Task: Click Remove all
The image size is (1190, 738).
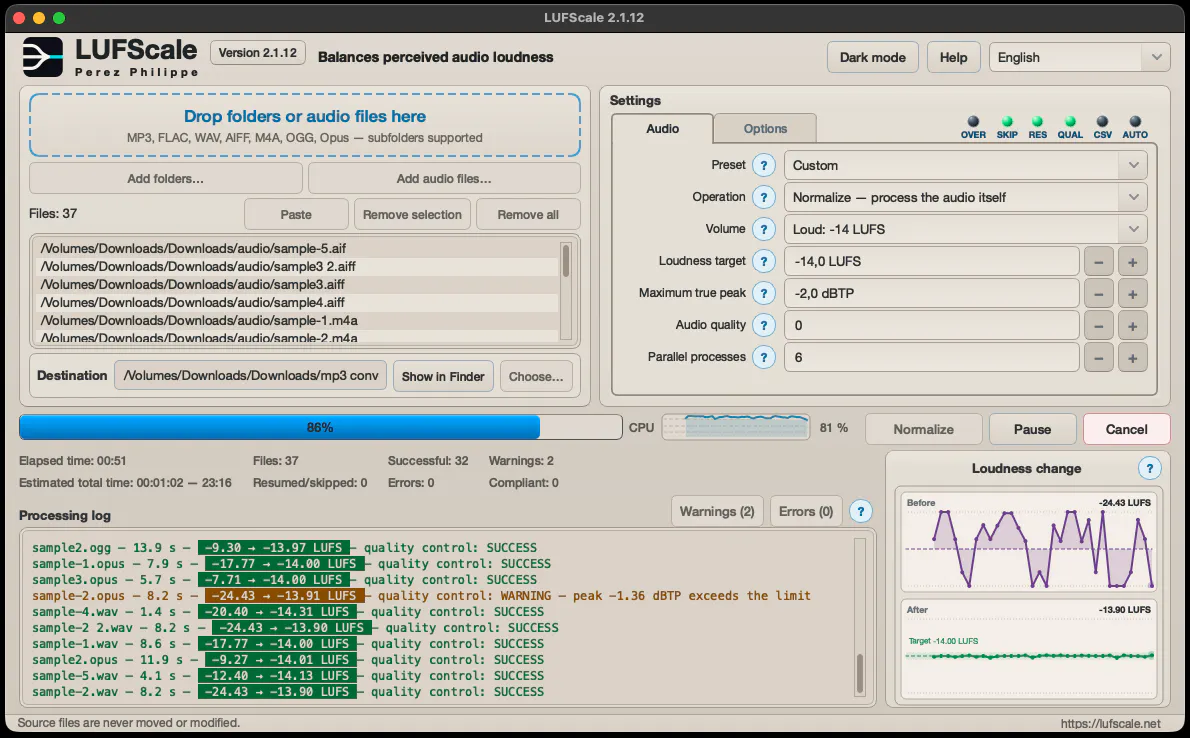Action: point(528,214)
